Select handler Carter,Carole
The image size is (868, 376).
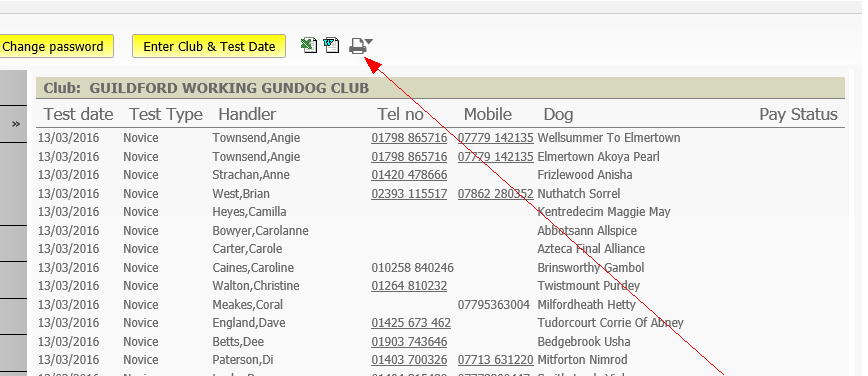click(247, 249)
